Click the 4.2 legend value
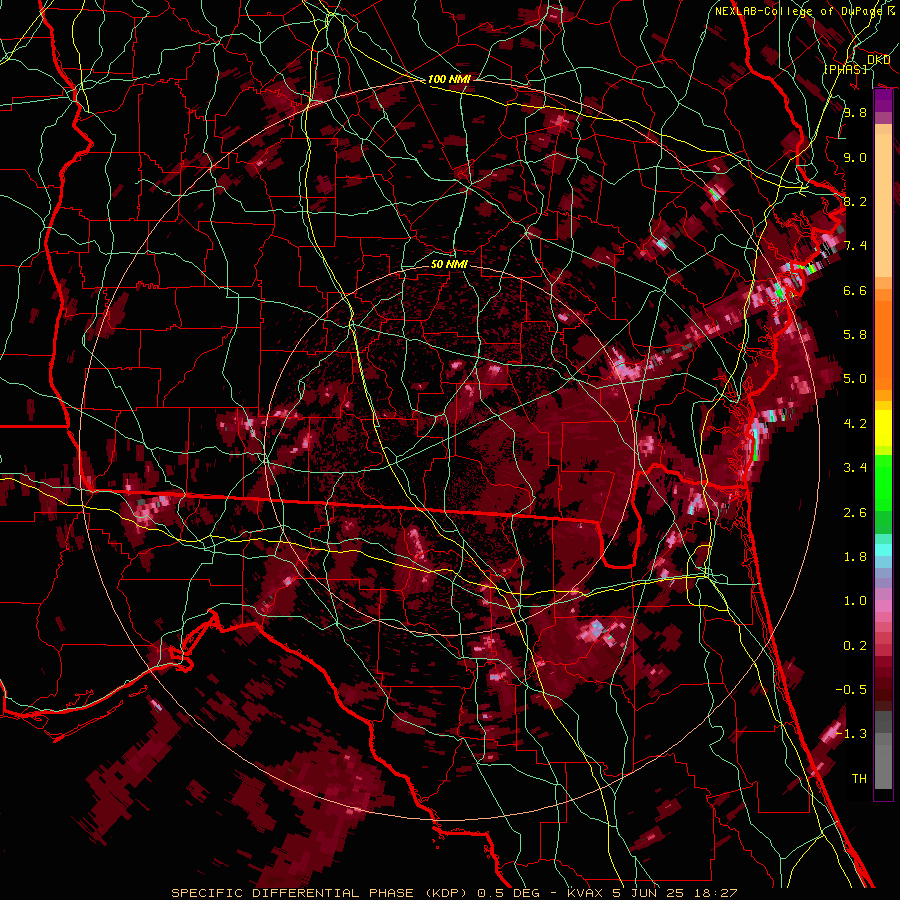The width and height of the screenshot is (900, 900). pyautogui.click(x=855, y=424)
